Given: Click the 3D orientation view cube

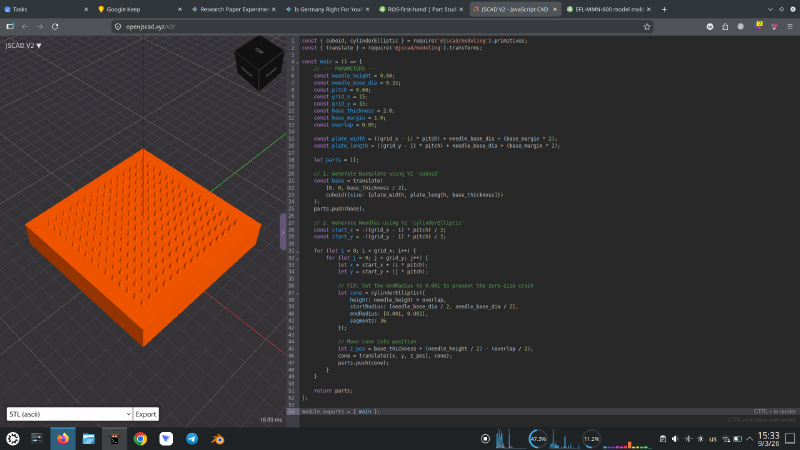Looking at the screenshot, I should pyautogui.click(x=259, y=62).
